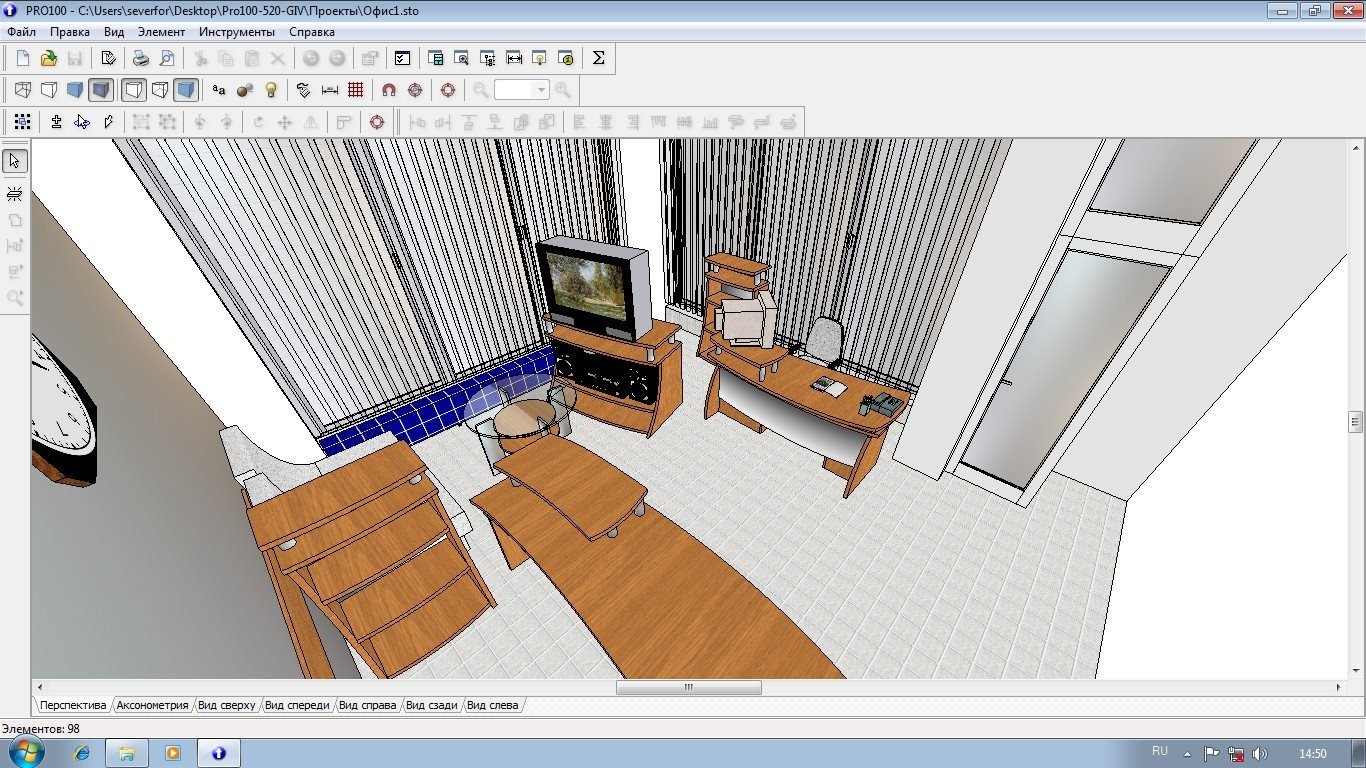Select the arrow pointer tool in sidebar
The width and height of the screenshot is (1366, 768).
pyautogui.click(x=15, y=161)
